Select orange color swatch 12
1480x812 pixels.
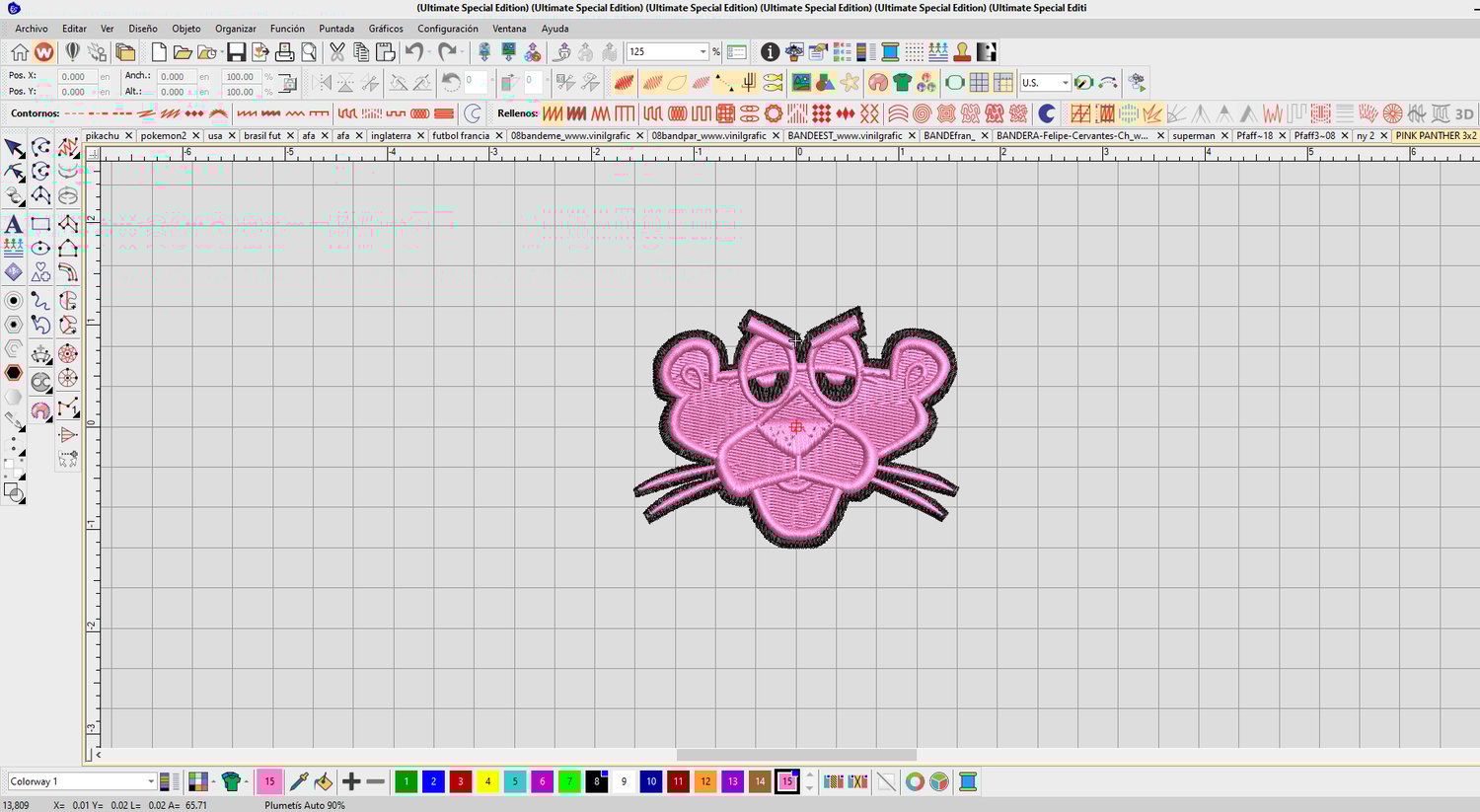705,781
